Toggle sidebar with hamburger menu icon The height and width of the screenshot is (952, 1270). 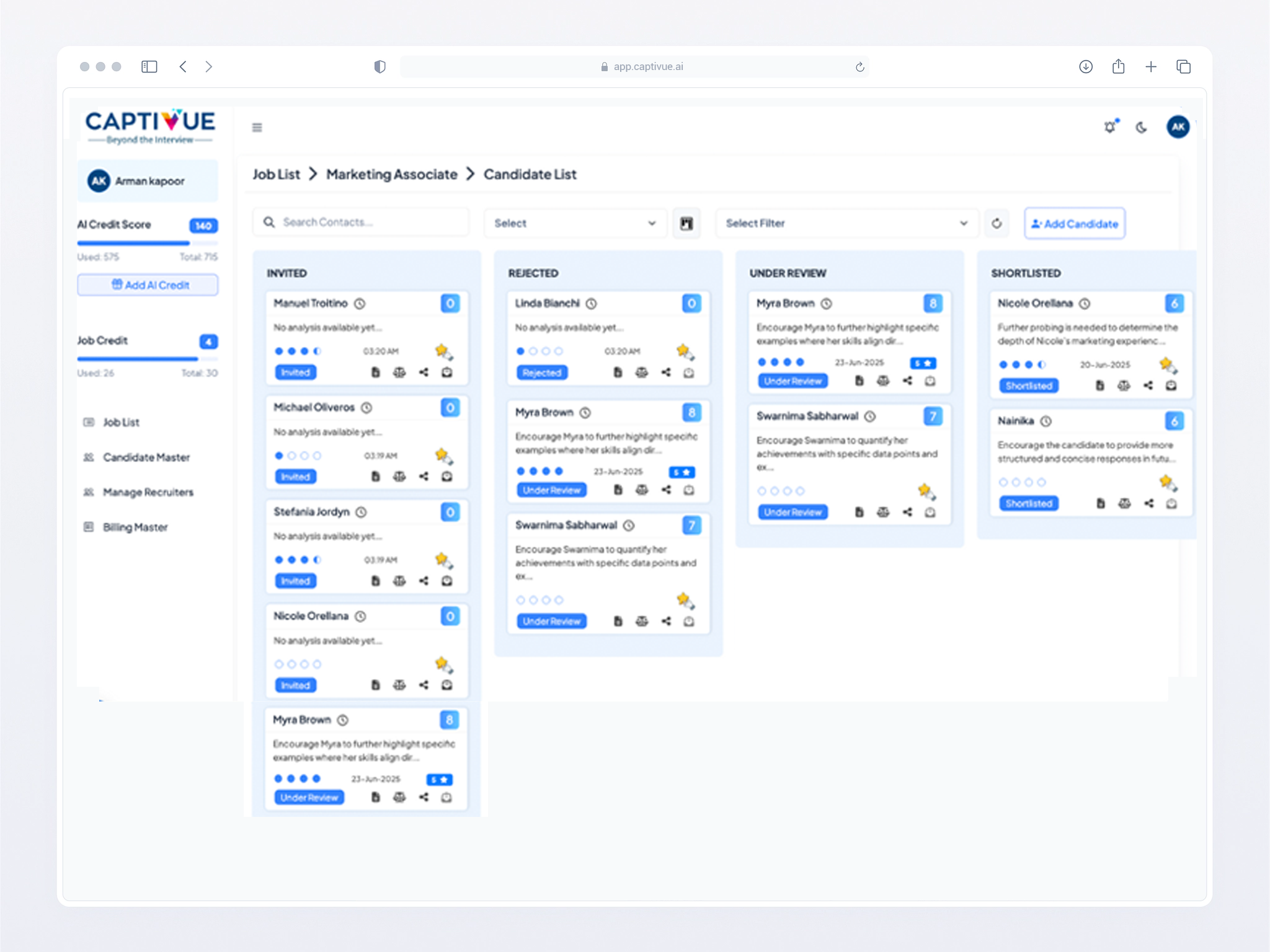pos(257,128)
